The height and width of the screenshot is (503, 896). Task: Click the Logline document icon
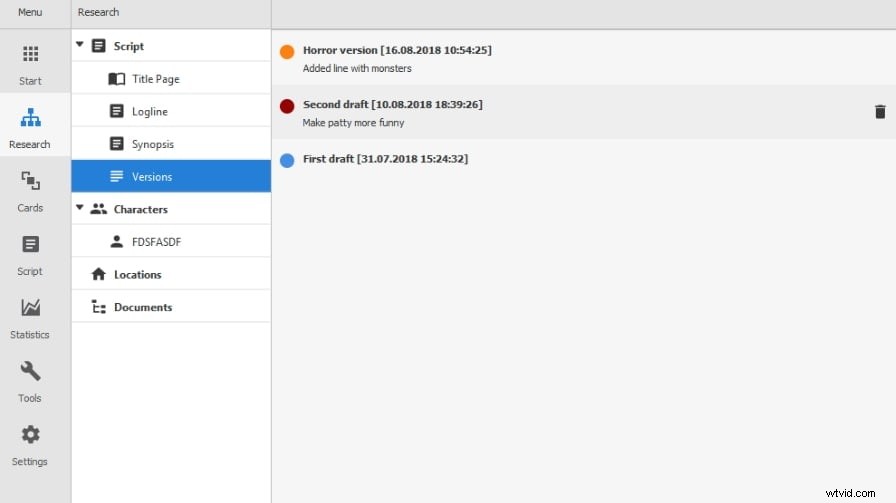(x=117, y=111)
